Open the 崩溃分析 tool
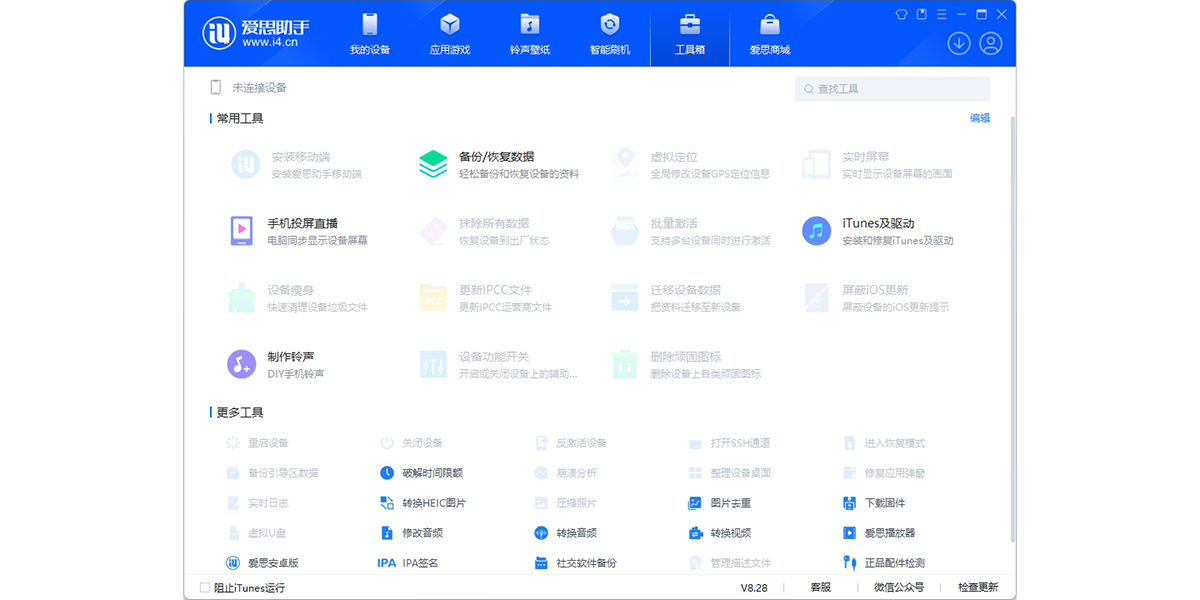The width and height of the screenshot is (1200, 600). 565,473
